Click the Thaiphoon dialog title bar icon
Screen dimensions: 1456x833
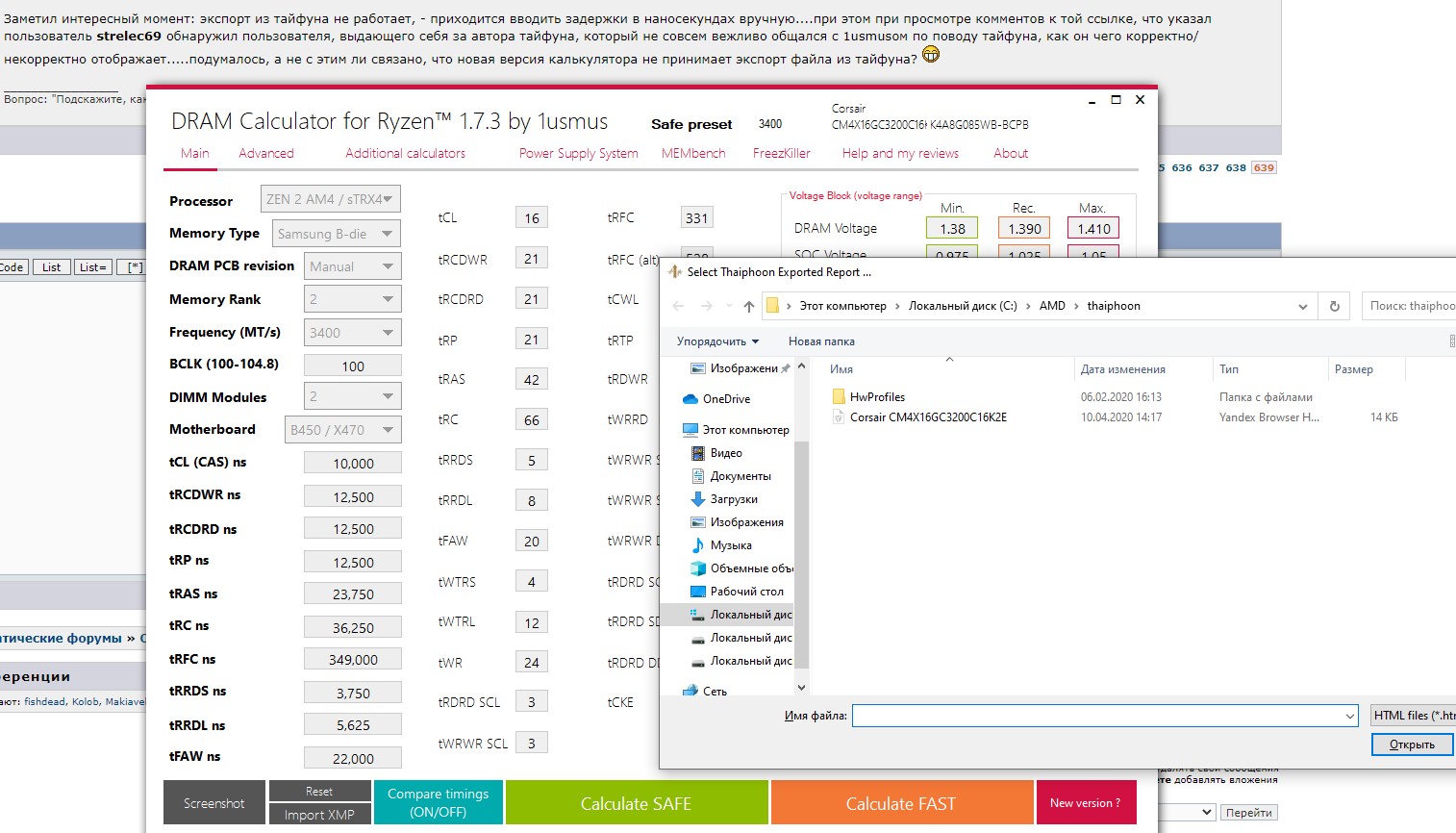[x=675, y=272]
